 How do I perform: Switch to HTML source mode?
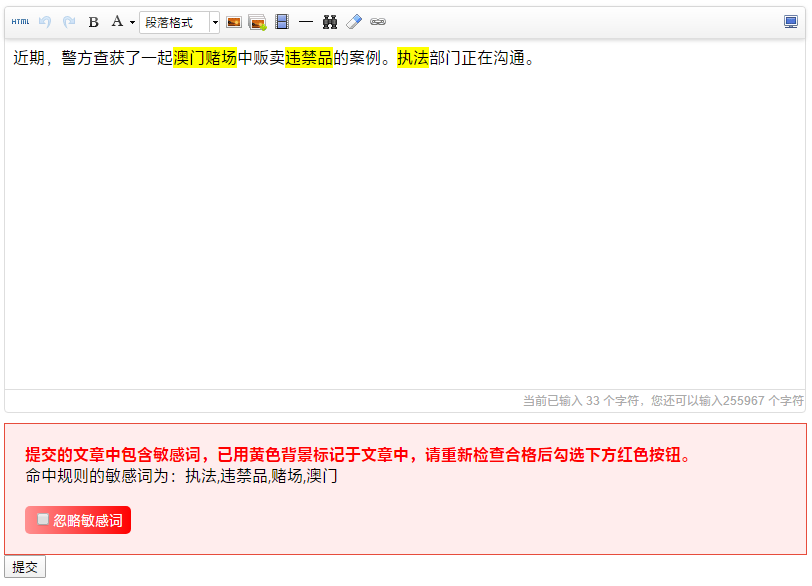coord(21,22)
